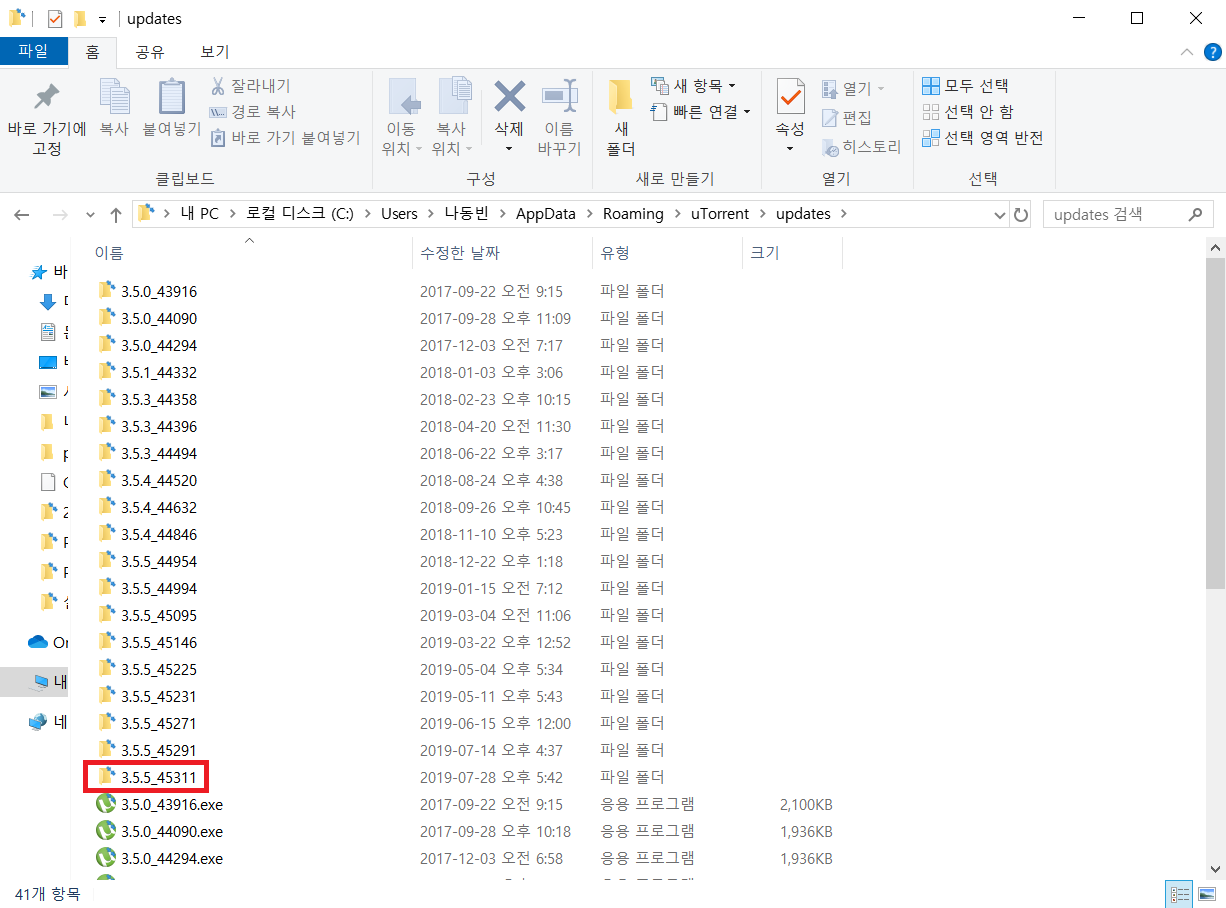Open 히스토리 file history
Screen dimensions: 1226x908
coord(861,147)
